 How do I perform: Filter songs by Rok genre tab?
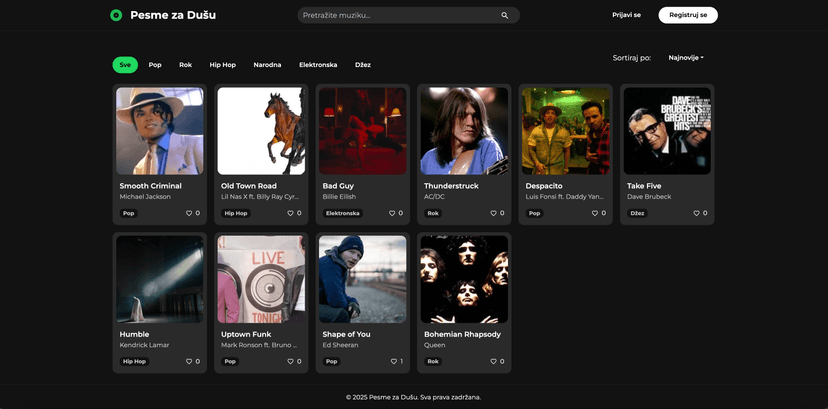tap(185, 65)
